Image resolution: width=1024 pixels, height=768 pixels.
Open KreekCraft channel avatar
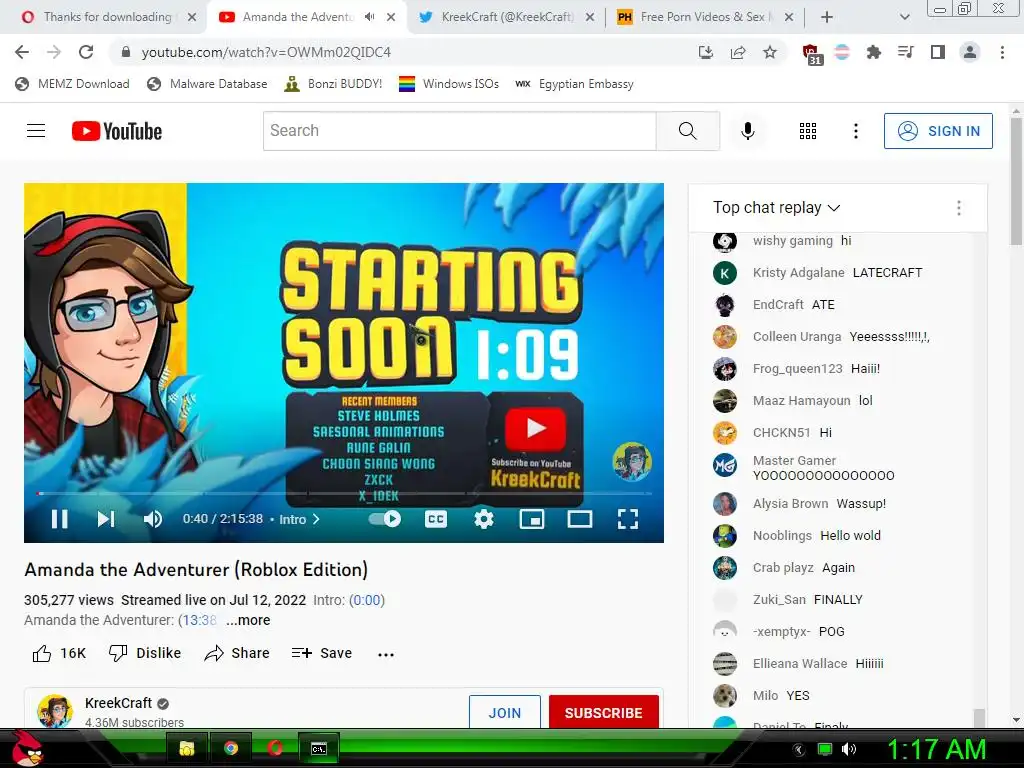[55, 711]
